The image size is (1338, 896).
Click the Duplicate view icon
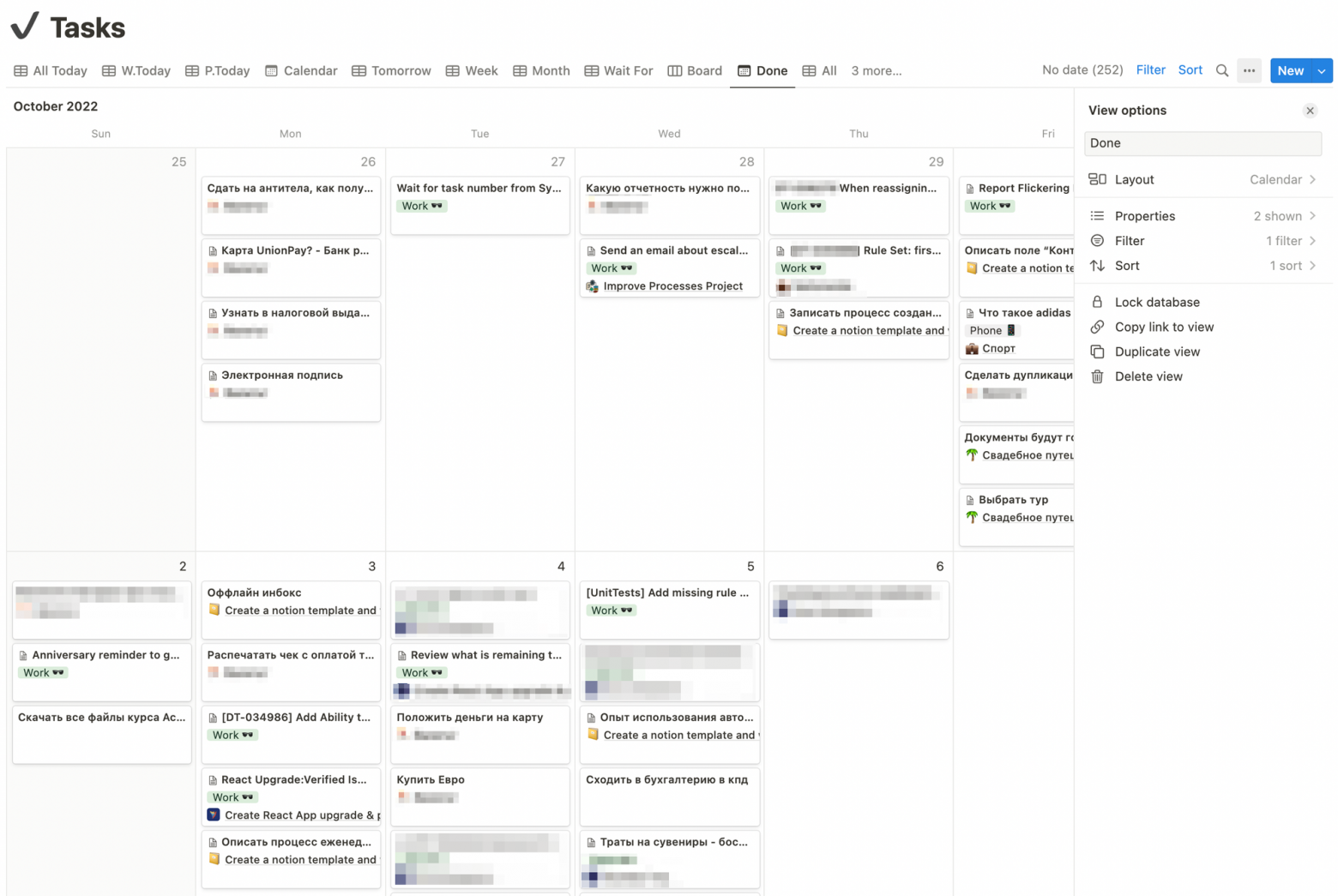(1097, 352)
